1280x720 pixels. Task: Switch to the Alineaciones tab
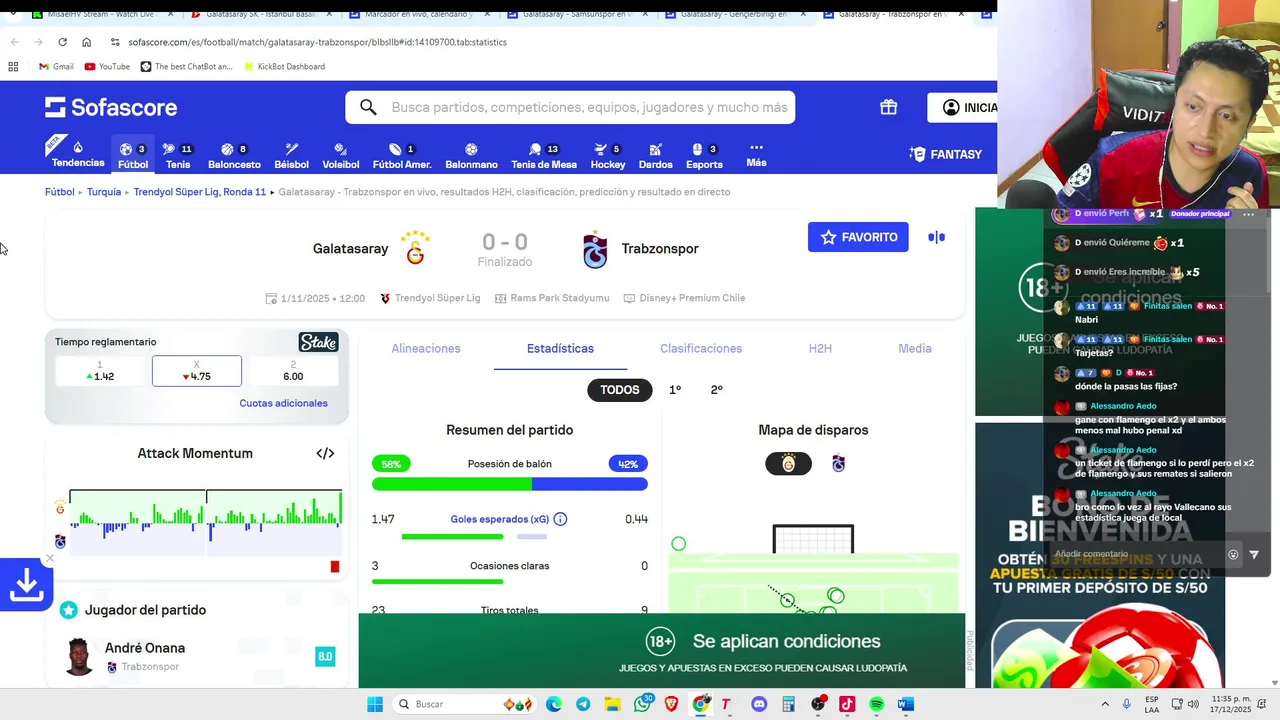426,348
